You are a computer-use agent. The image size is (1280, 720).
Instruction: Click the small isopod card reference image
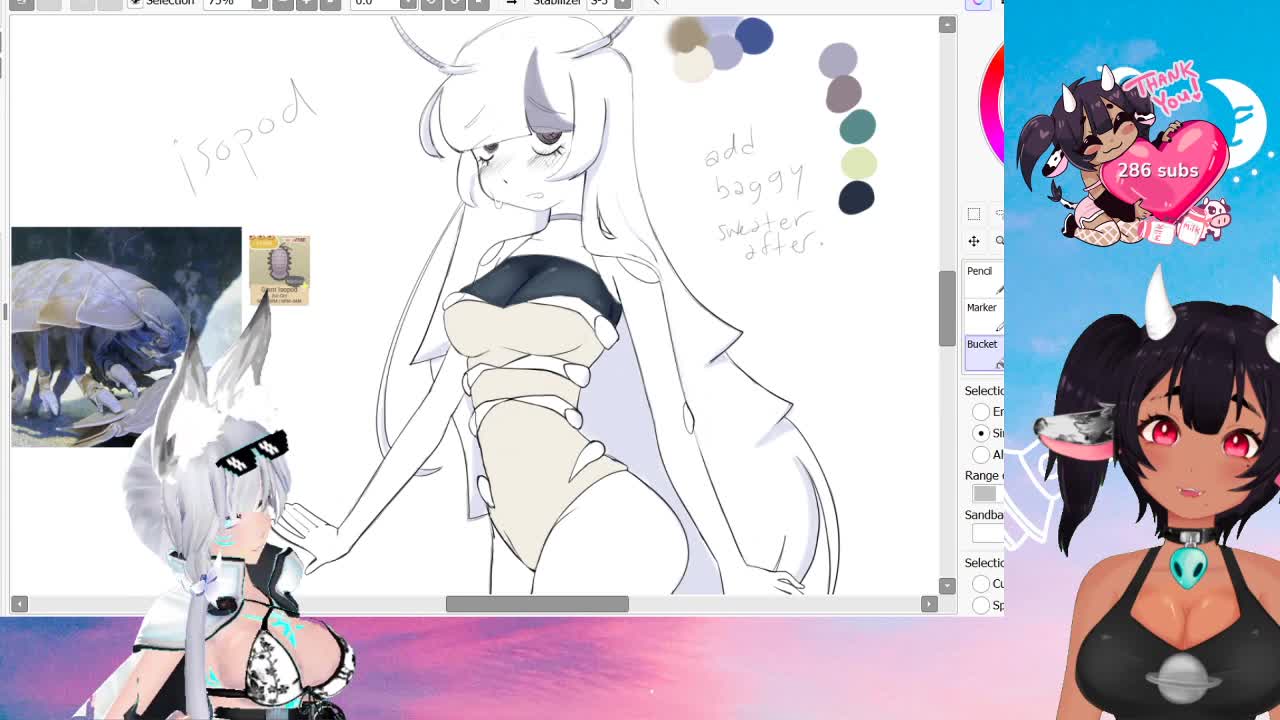pos(279,270)
